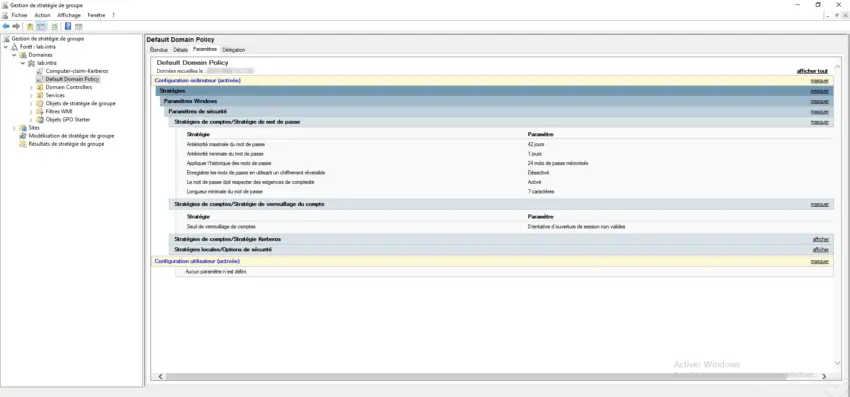
Task: Click the Forêt : lab.intra forest icon
Action: click(x=15, y=47)
